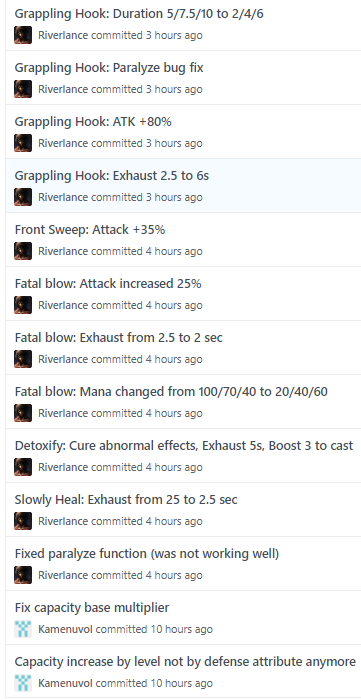Click avatar under Detoxify commit

tap(23, 467)
